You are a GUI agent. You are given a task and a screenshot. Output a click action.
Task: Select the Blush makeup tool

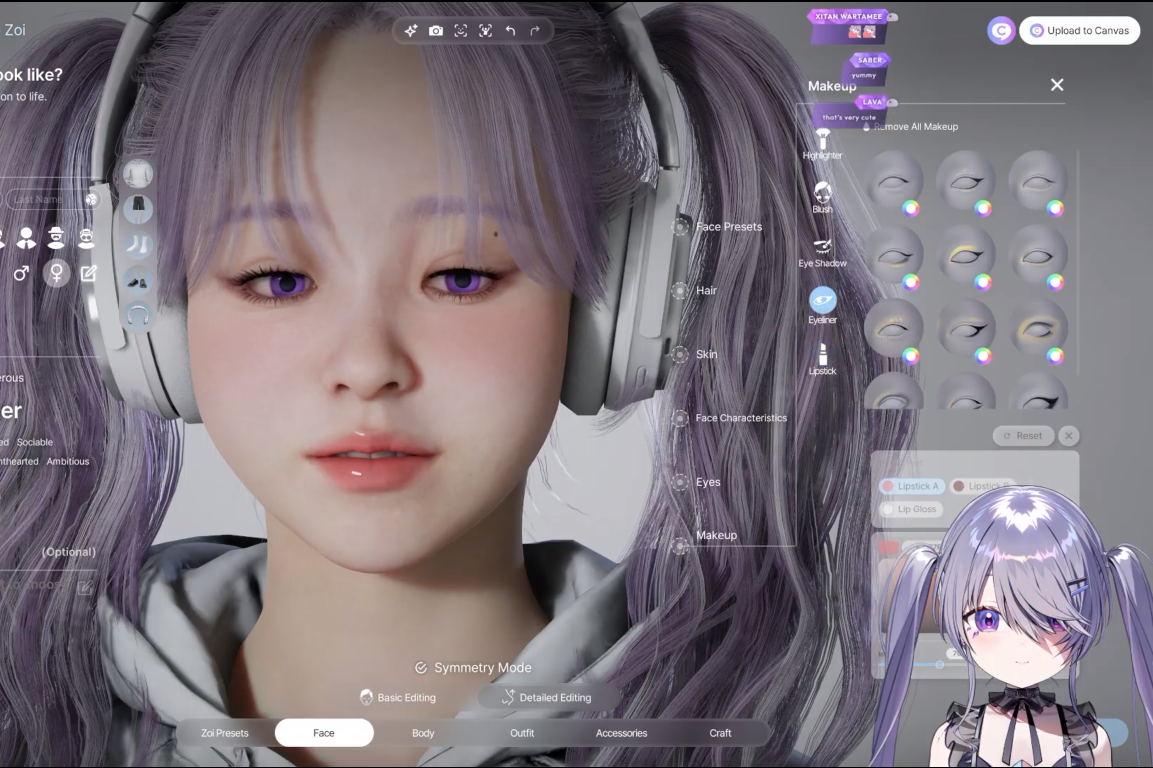point(822,197)
